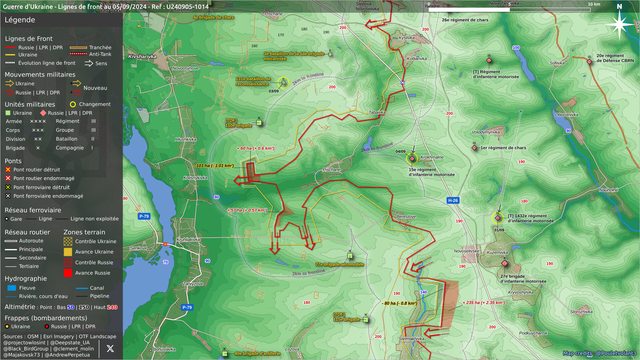Select the 15e régiment d'infanterie motorisée marker
This screenshot has width=640, height=360.
click(412, 158)
